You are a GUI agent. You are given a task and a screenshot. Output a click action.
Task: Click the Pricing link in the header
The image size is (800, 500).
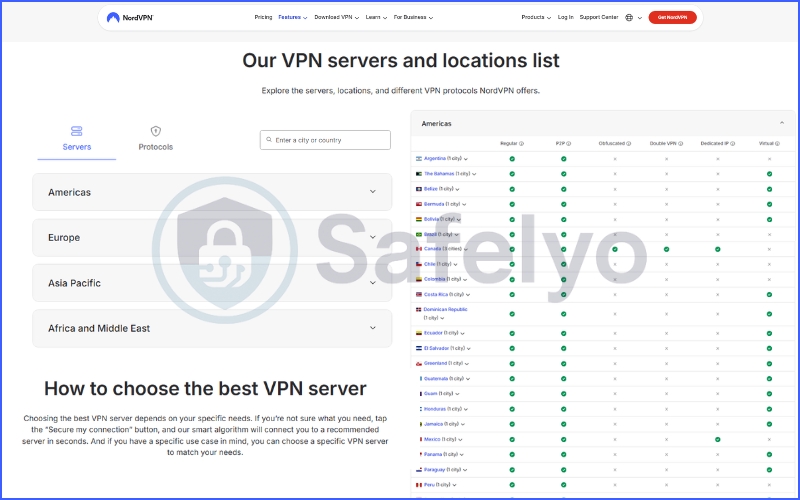click(x=263, y=17)
